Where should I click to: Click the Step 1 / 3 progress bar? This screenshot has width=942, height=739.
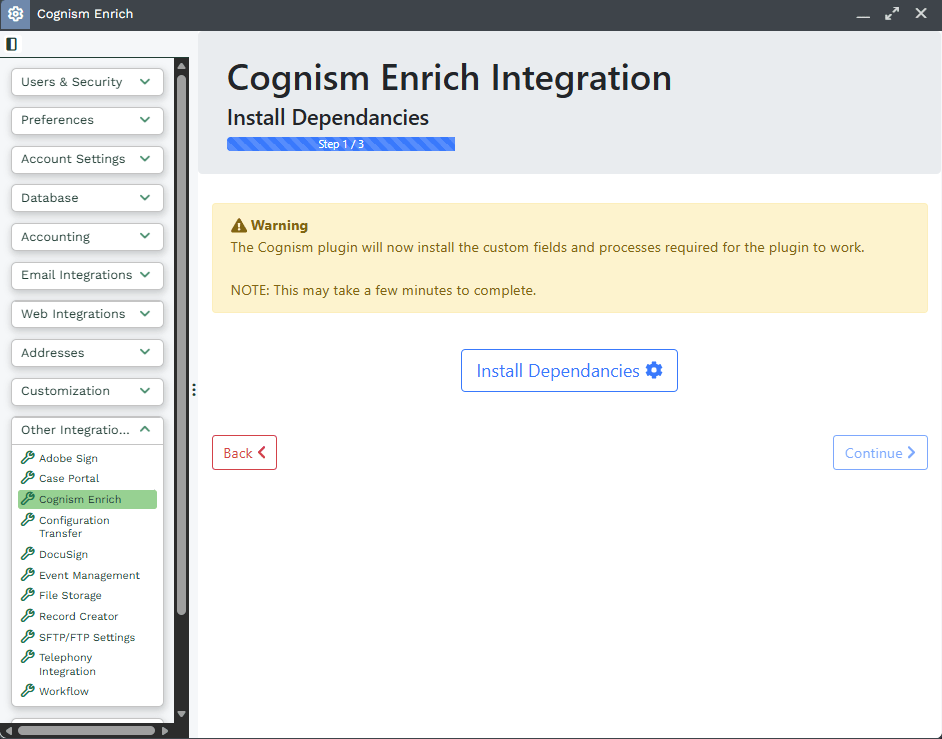(341, 144)
